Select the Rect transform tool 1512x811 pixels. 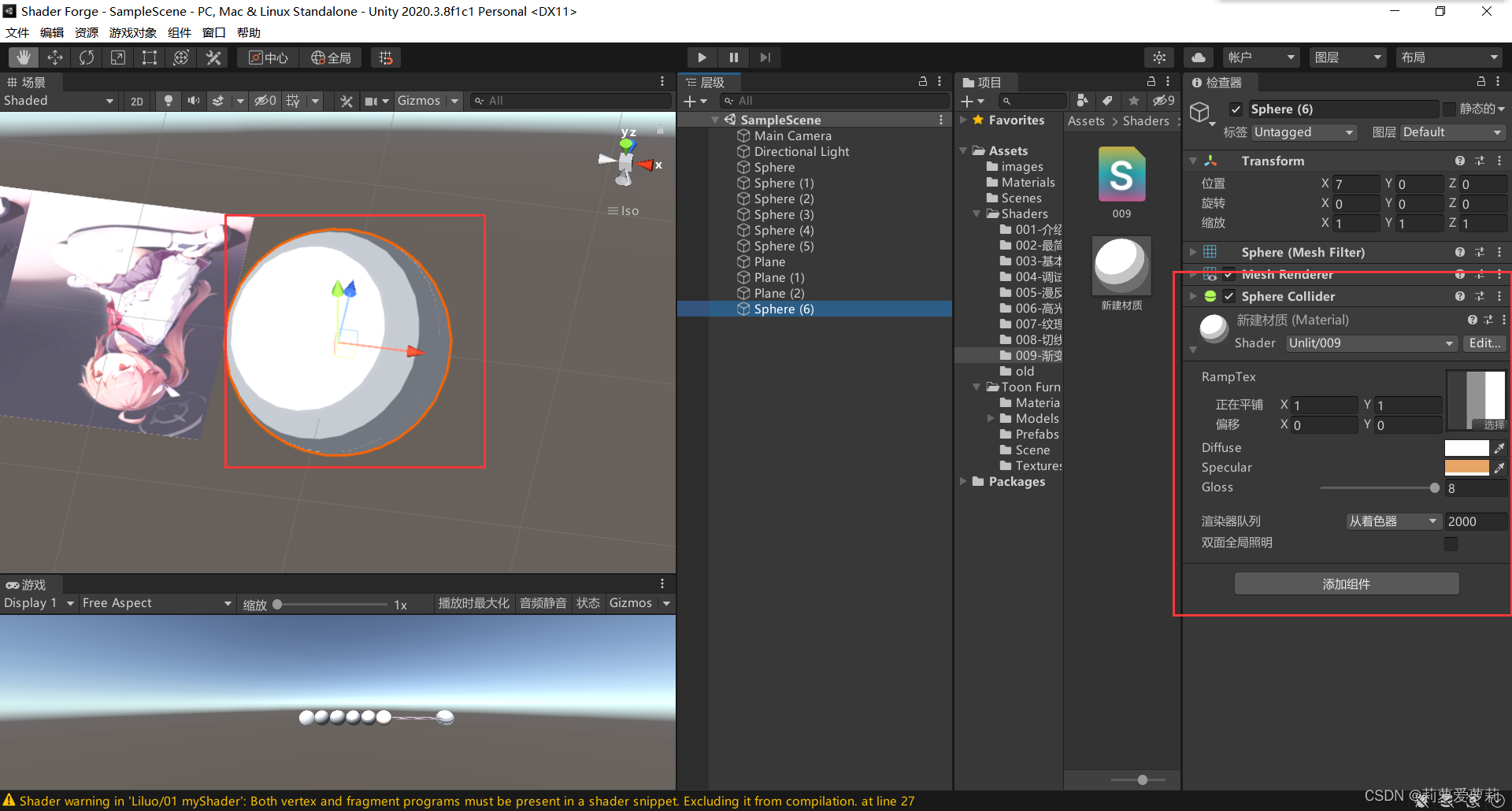(150, 57)
